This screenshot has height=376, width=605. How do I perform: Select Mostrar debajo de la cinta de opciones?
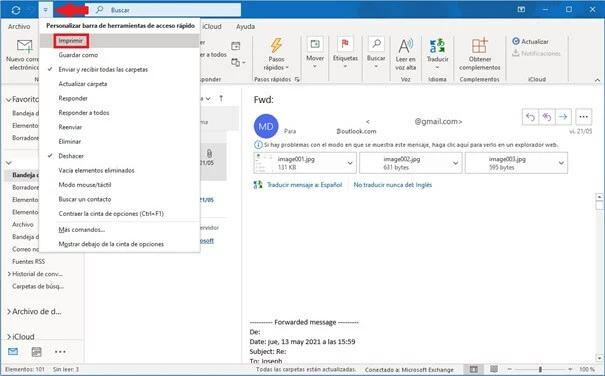pyautogui.click(x=120, y=244)
